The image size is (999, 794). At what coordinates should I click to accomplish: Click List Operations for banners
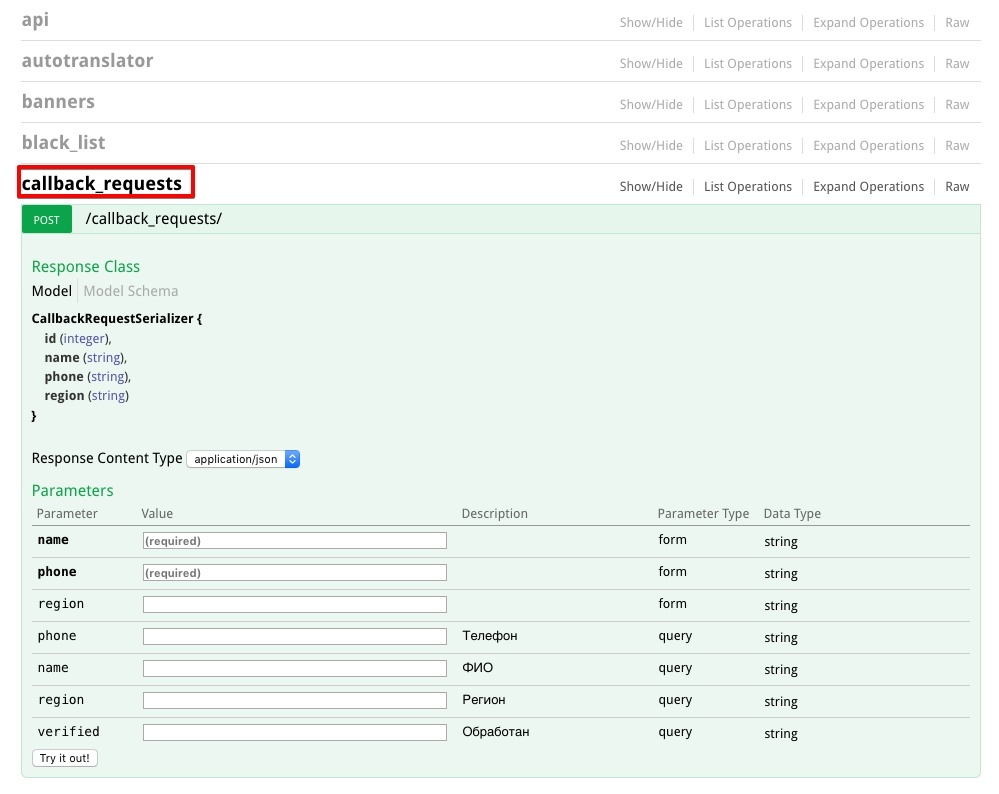pos(747,105)
